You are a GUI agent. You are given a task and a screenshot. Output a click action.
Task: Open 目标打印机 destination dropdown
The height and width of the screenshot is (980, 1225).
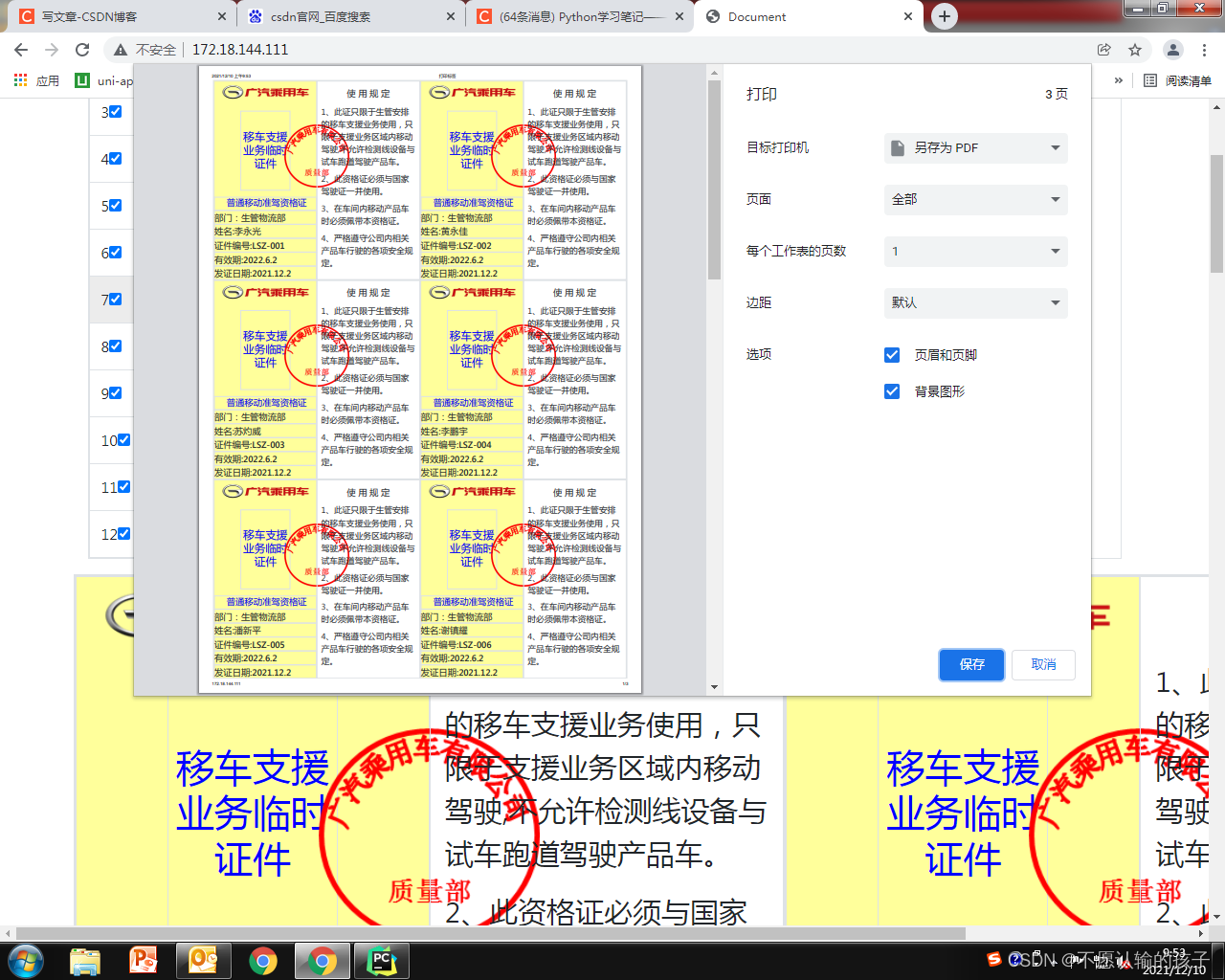coord(975,147)
